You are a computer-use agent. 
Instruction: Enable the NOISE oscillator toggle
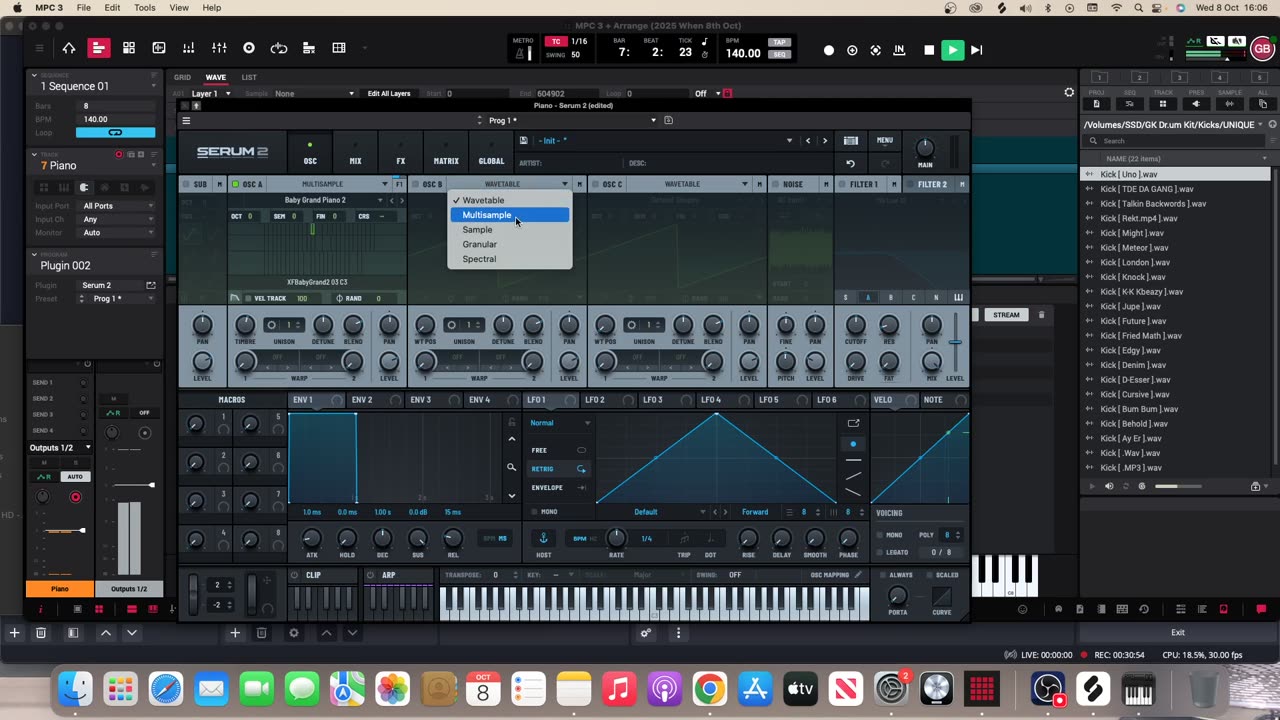click(776, 184)
